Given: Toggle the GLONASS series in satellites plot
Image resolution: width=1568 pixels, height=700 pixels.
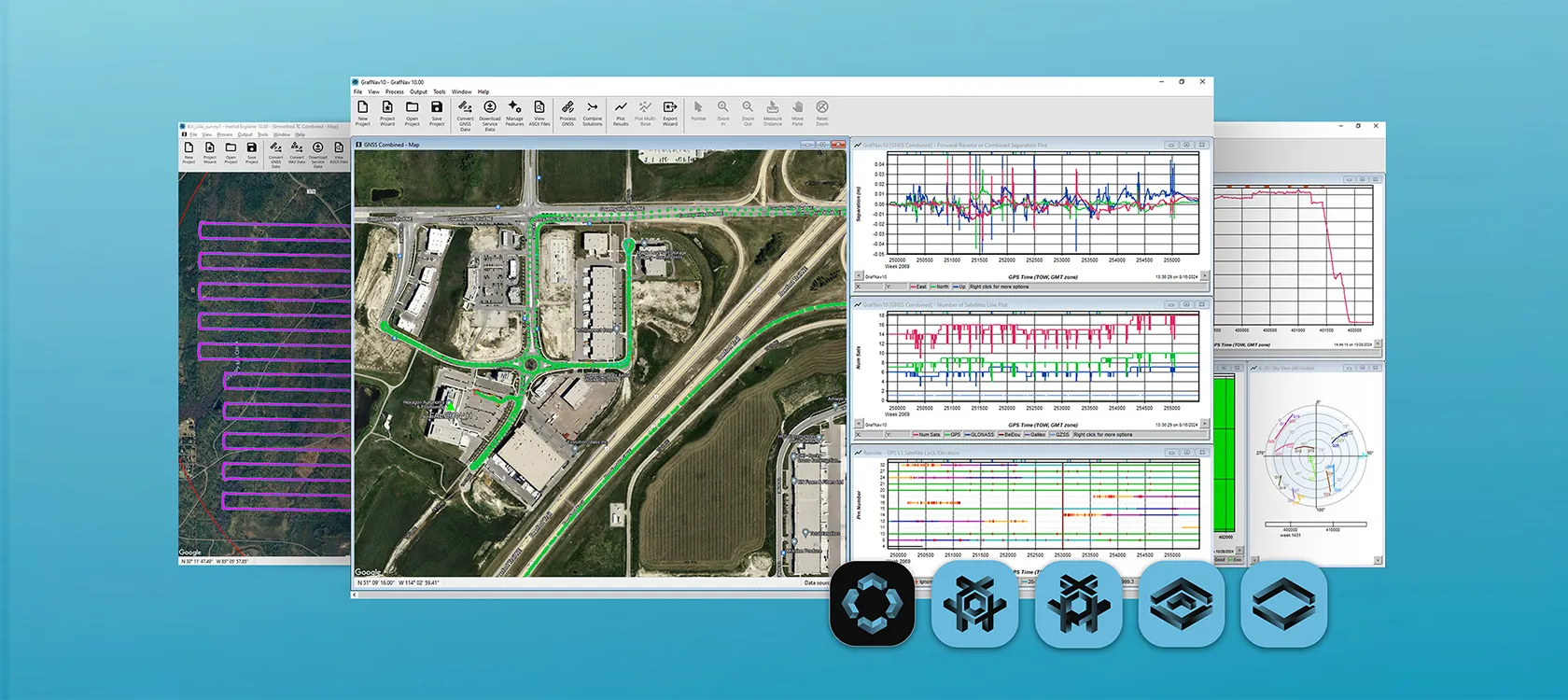Looking at the screenshot, I should point(980,434).
